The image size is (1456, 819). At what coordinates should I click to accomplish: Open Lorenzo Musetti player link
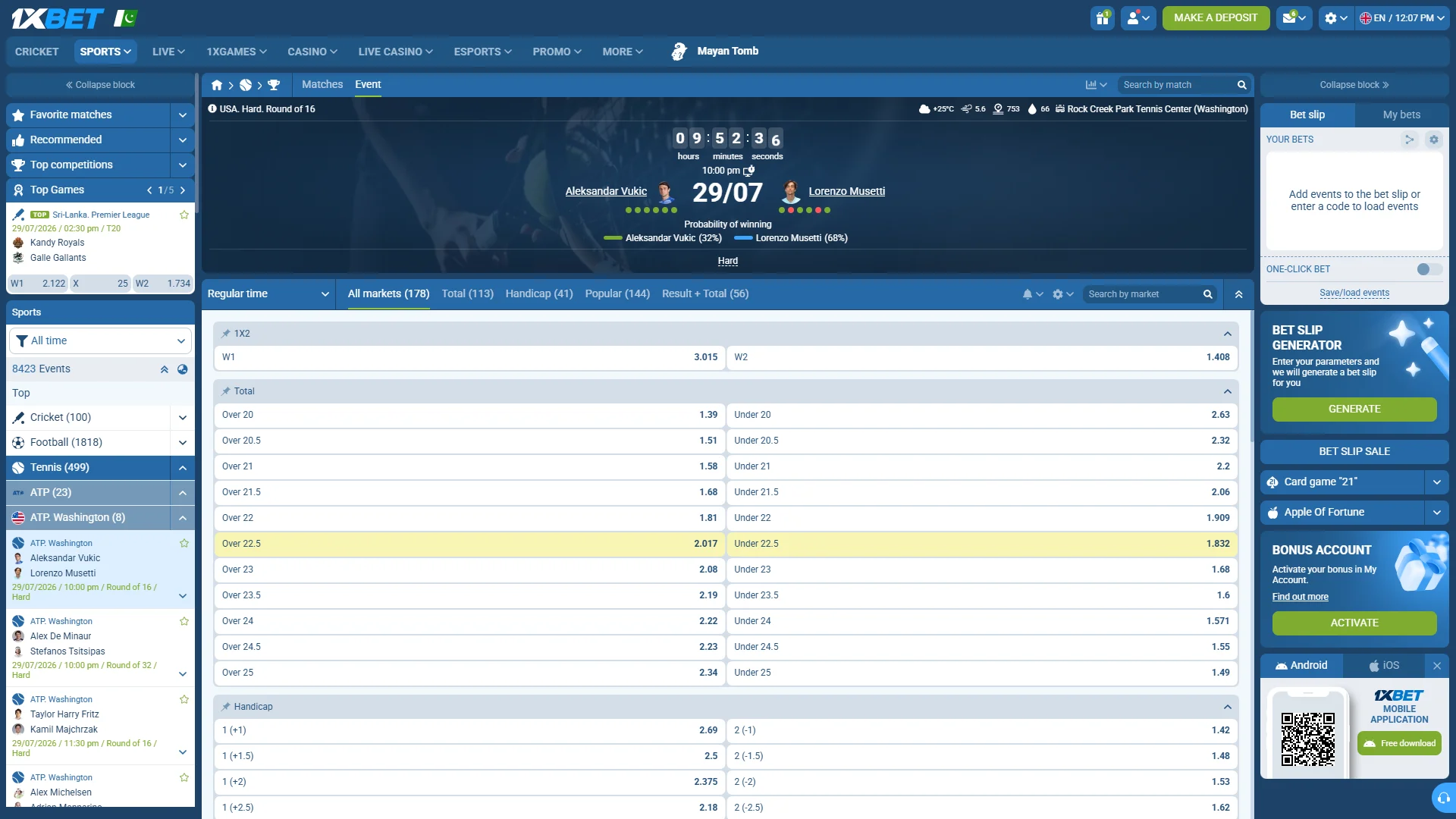[x=846, y=192]
